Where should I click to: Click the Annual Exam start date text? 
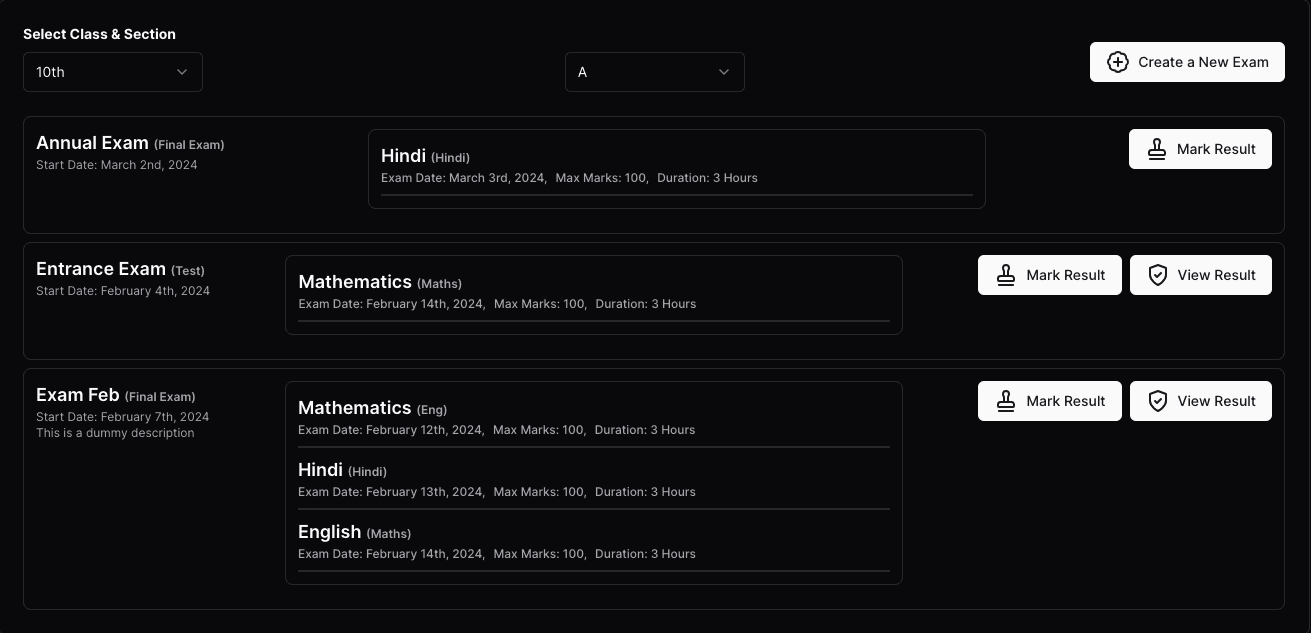(x=117, y=165)
